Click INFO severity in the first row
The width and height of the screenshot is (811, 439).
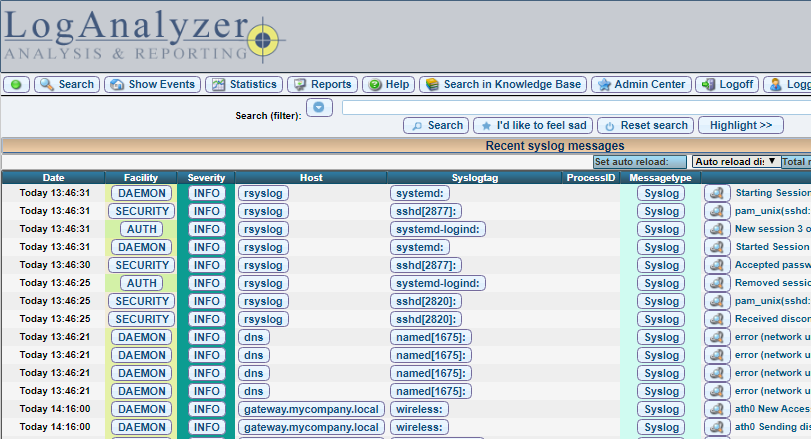point(206,193)
